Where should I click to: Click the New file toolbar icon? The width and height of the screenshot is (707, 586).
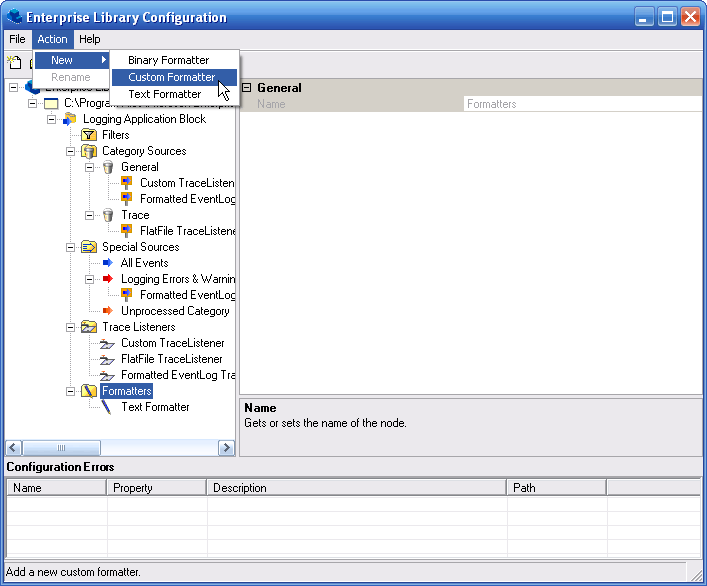tap(14, 63)
